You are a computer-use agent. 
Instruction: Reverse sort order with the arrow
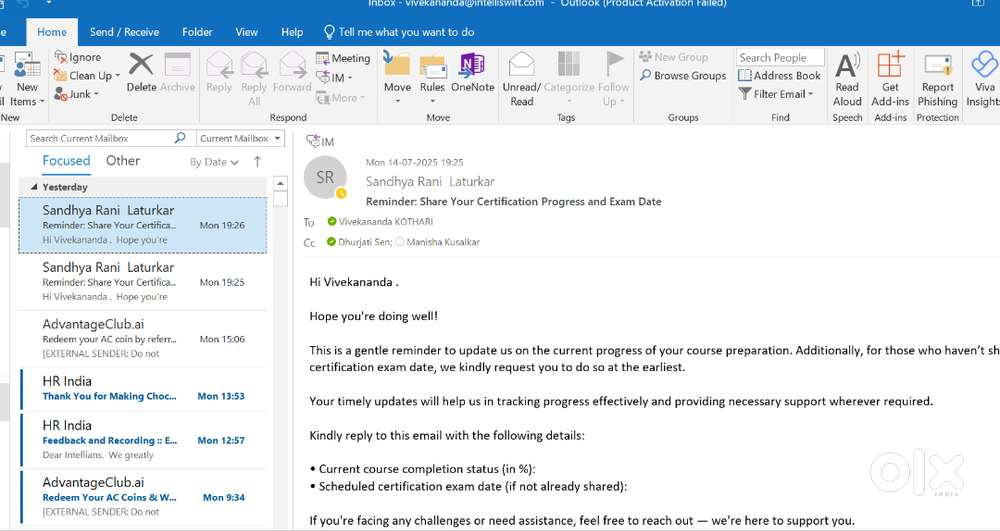tap(257, 161)
